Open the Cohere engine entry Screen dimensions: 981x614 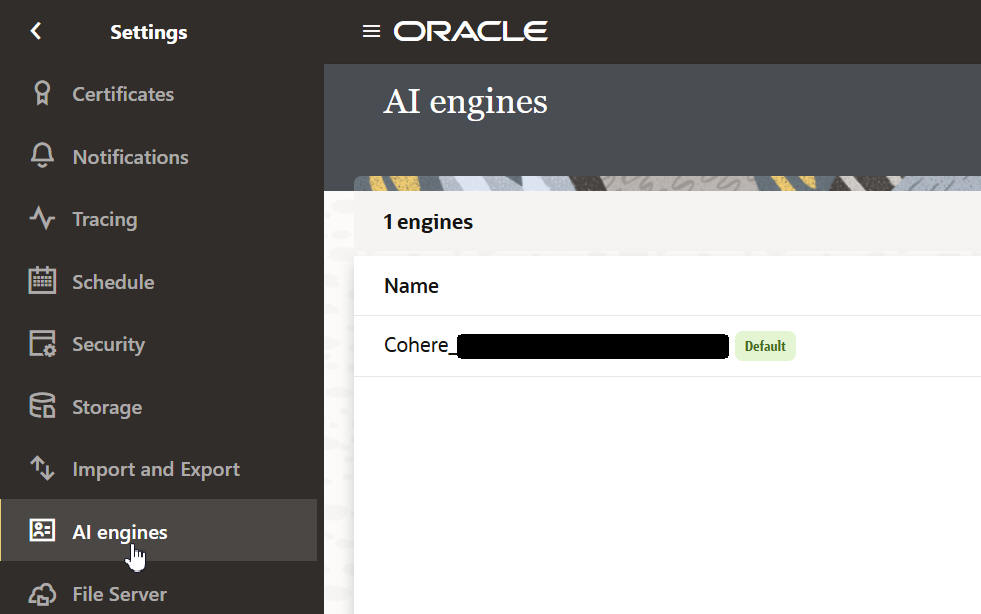click(418, 346)
